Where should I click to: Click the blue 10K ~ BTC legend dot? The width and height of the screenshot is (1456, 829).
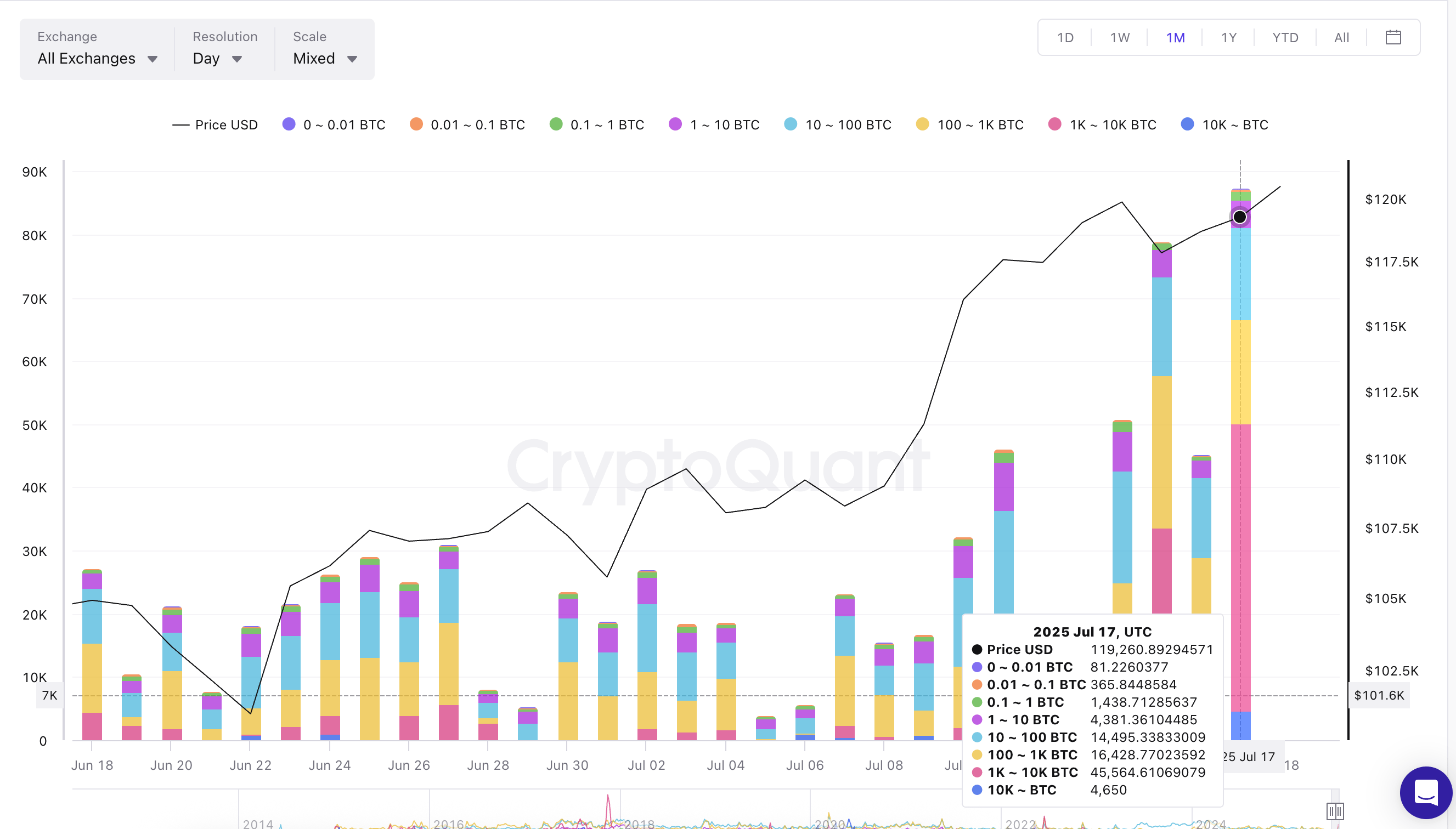click(1188, 124)
